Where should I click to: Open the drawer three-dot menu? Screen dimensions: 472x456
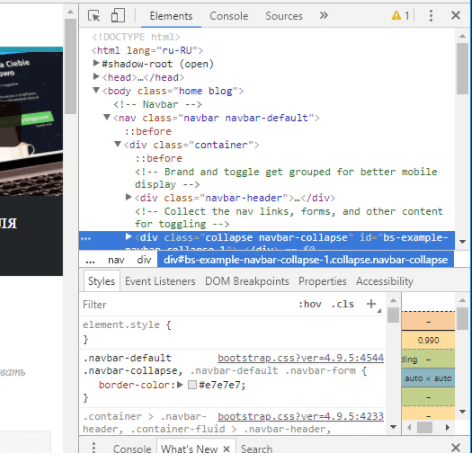pos(94,447)
